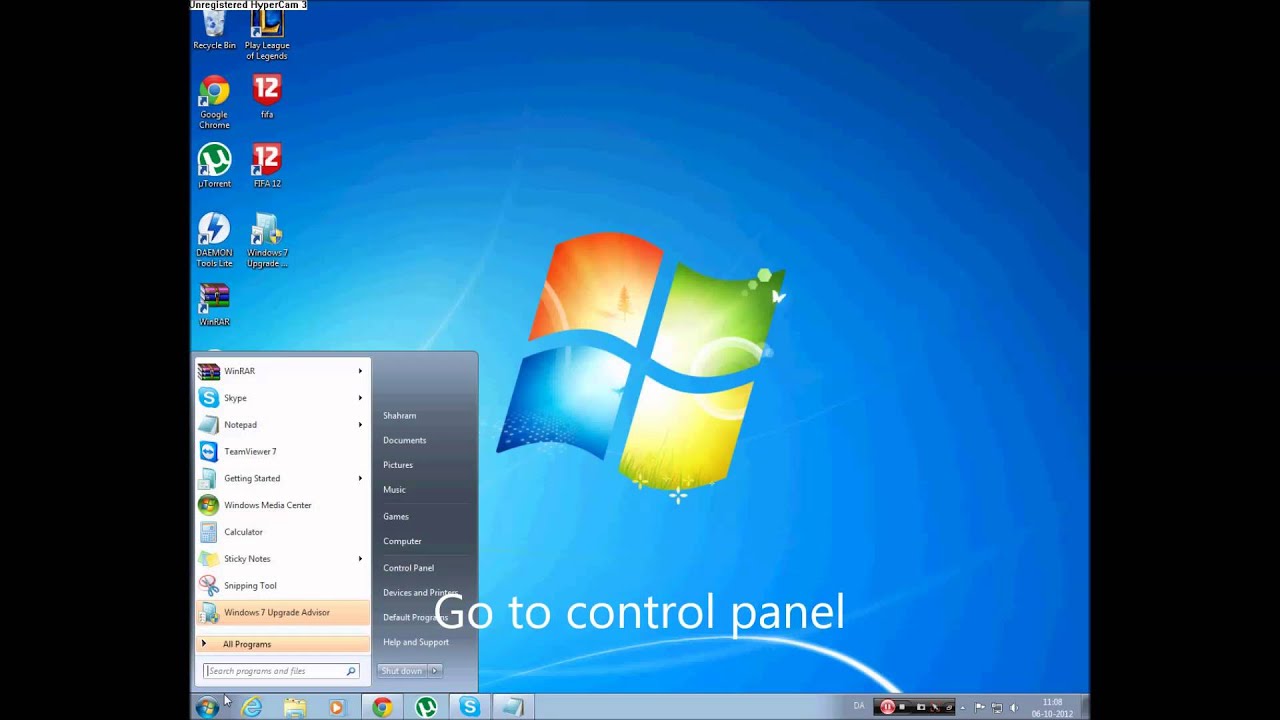Select Windows 7 Upgrade desktop shortcut
Image resolution: width=1280 pixels, height=720 pixels.
[x=267, y=240]
